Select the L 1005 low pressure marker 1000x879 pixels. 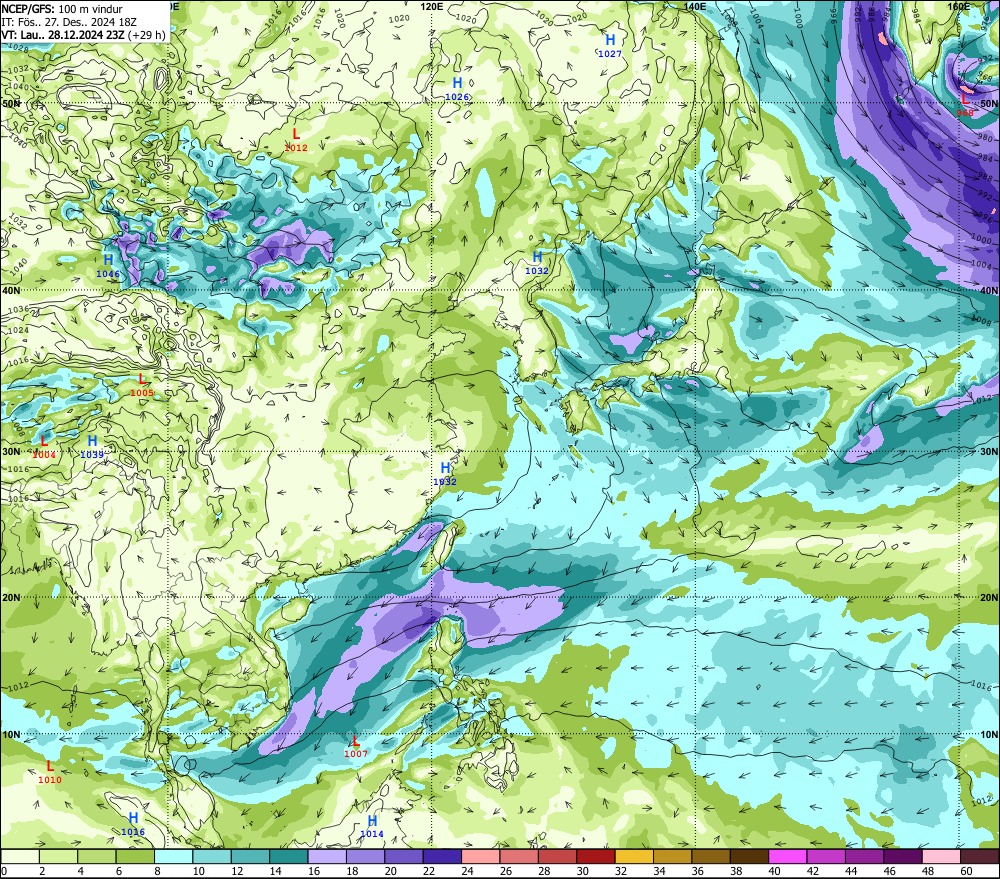pyautogui.click(x=142, y=385)
